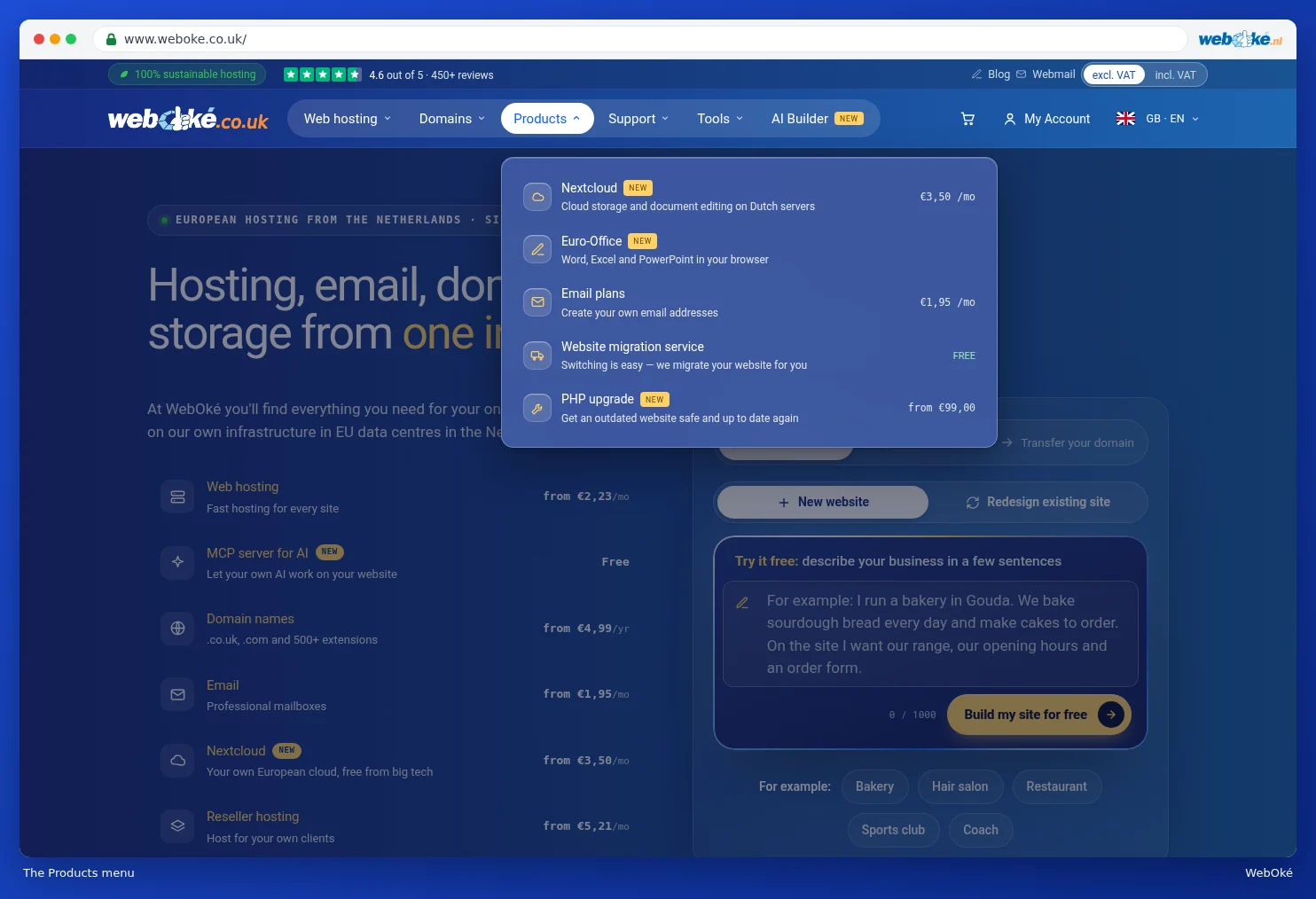Click the WebOké.co.uk logo
Viewport: 1316px width, 899px height.
tap(188, 119)
